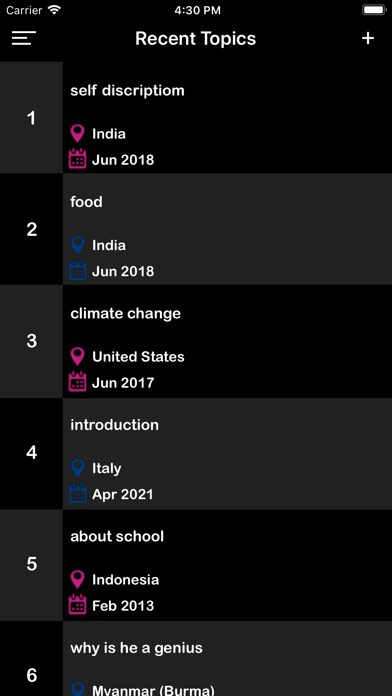Click the number 3 rank cell
This screenshot has width=392, height=696.
[31, 341]
